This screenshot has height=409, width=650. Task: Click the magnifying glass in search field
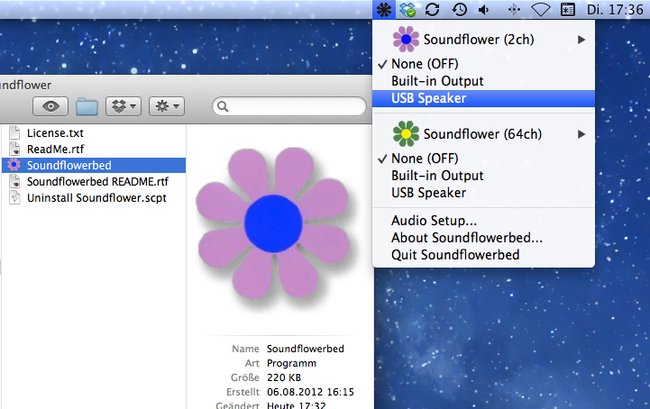pos(223,106)
